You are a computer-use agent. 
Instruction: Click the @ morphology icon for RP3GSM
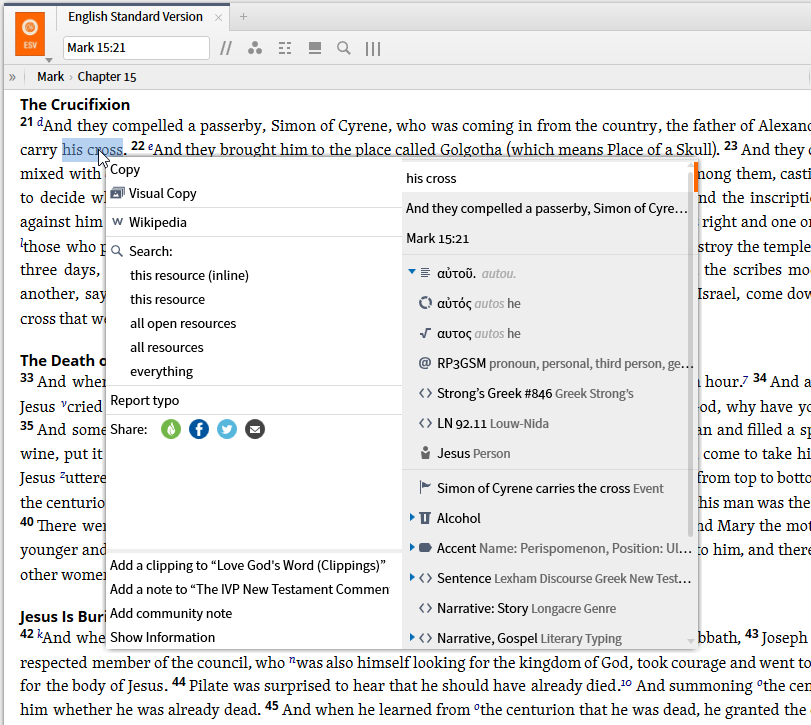(x=425, y=363)
